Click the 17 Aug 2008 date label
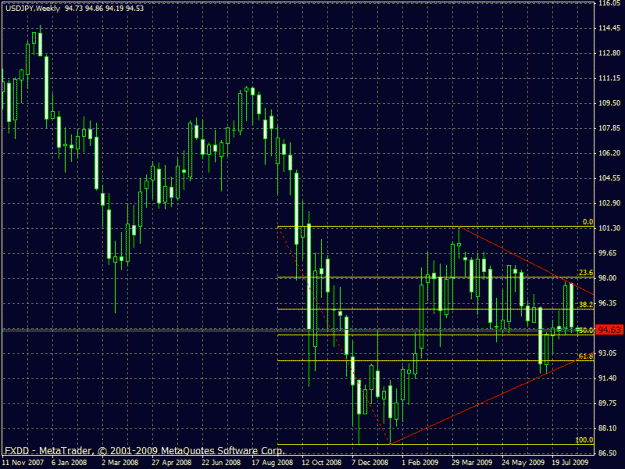The image size is (625, 469). coord(272,463)
